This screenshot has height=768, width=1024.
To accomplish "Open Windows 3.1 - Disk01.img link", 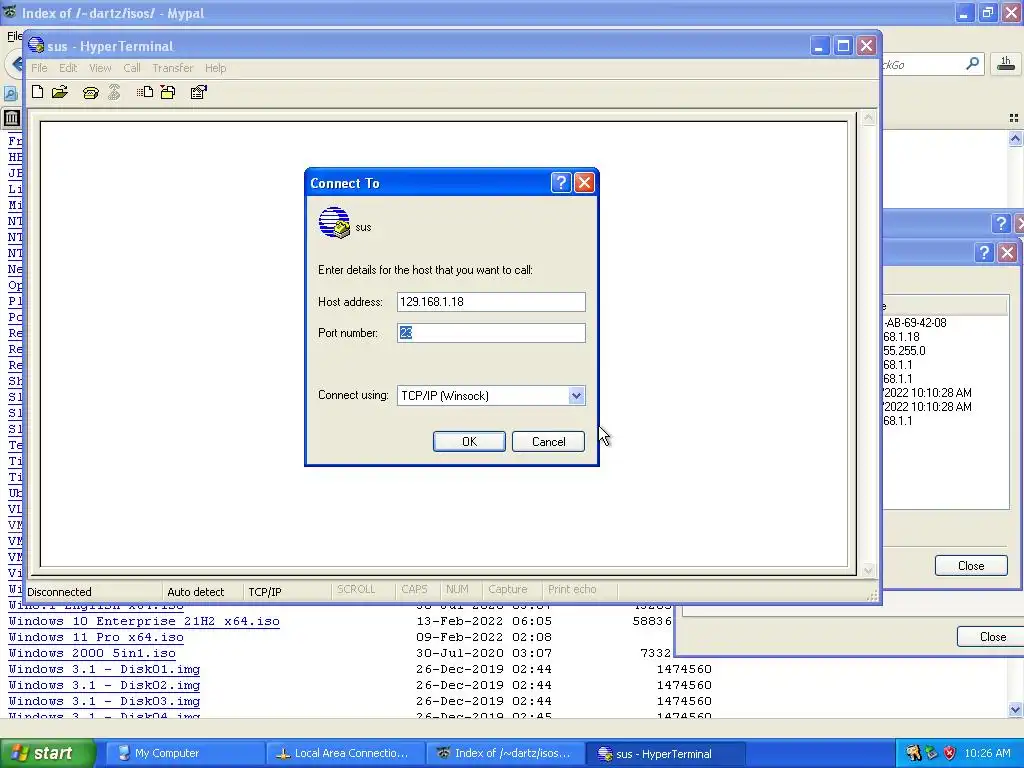I will coord(104,669).
